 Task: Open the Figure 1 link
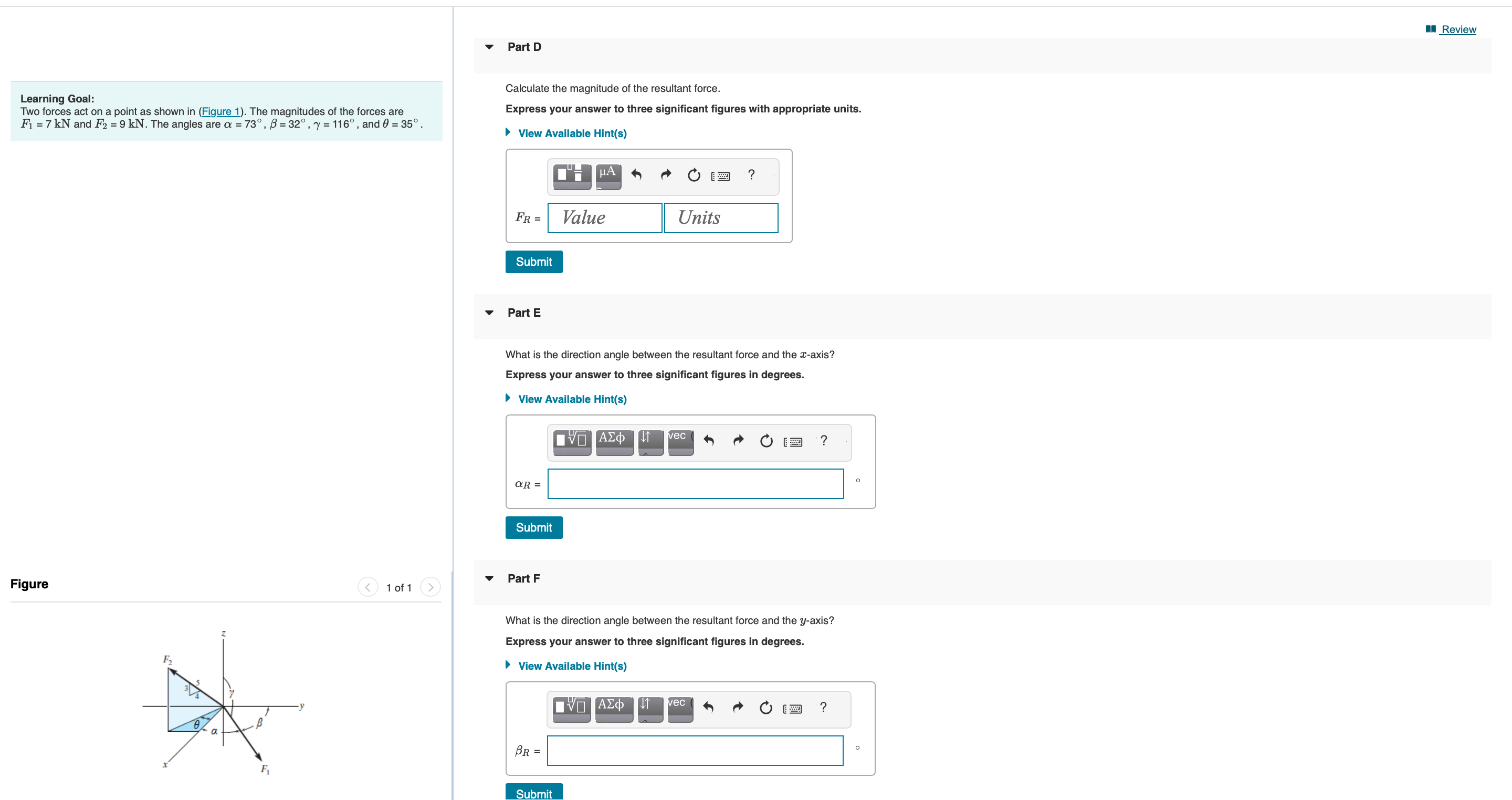click(220, 111)
